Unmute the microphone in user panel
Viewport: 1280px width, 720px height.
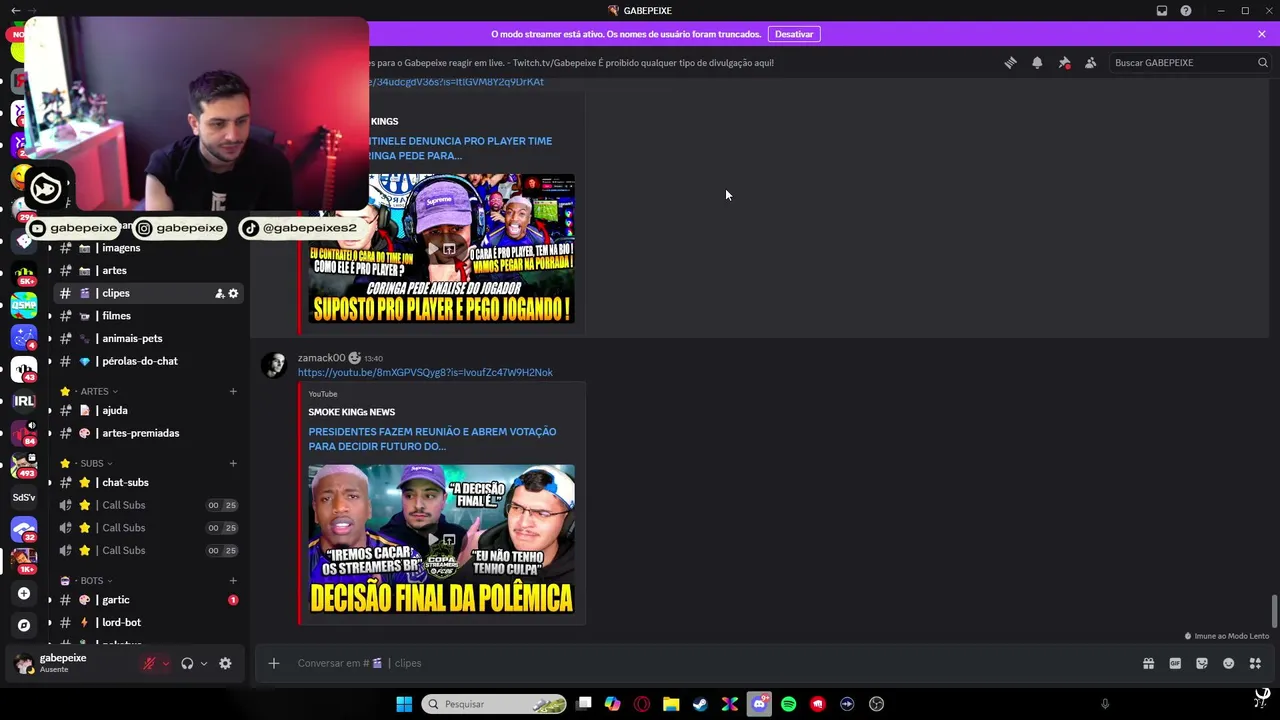pos(149,663)
